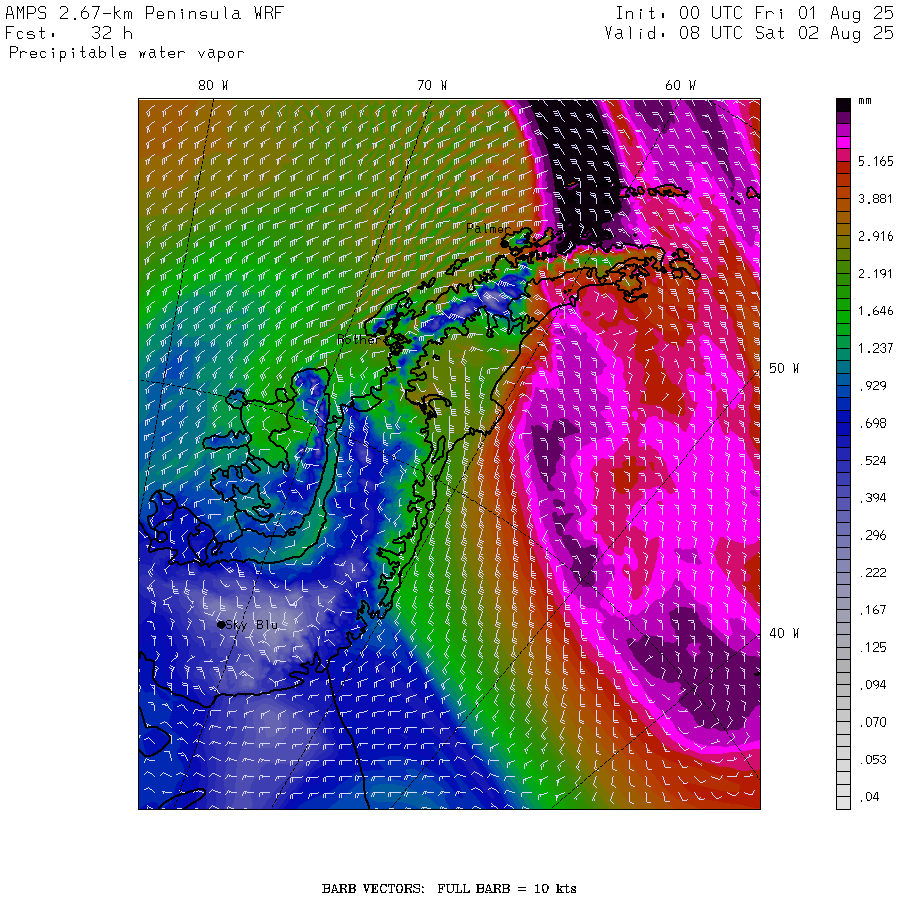Click the 5.165 colorbar value
This screenshot has height=900, width=900.
[x=875, y=161]
